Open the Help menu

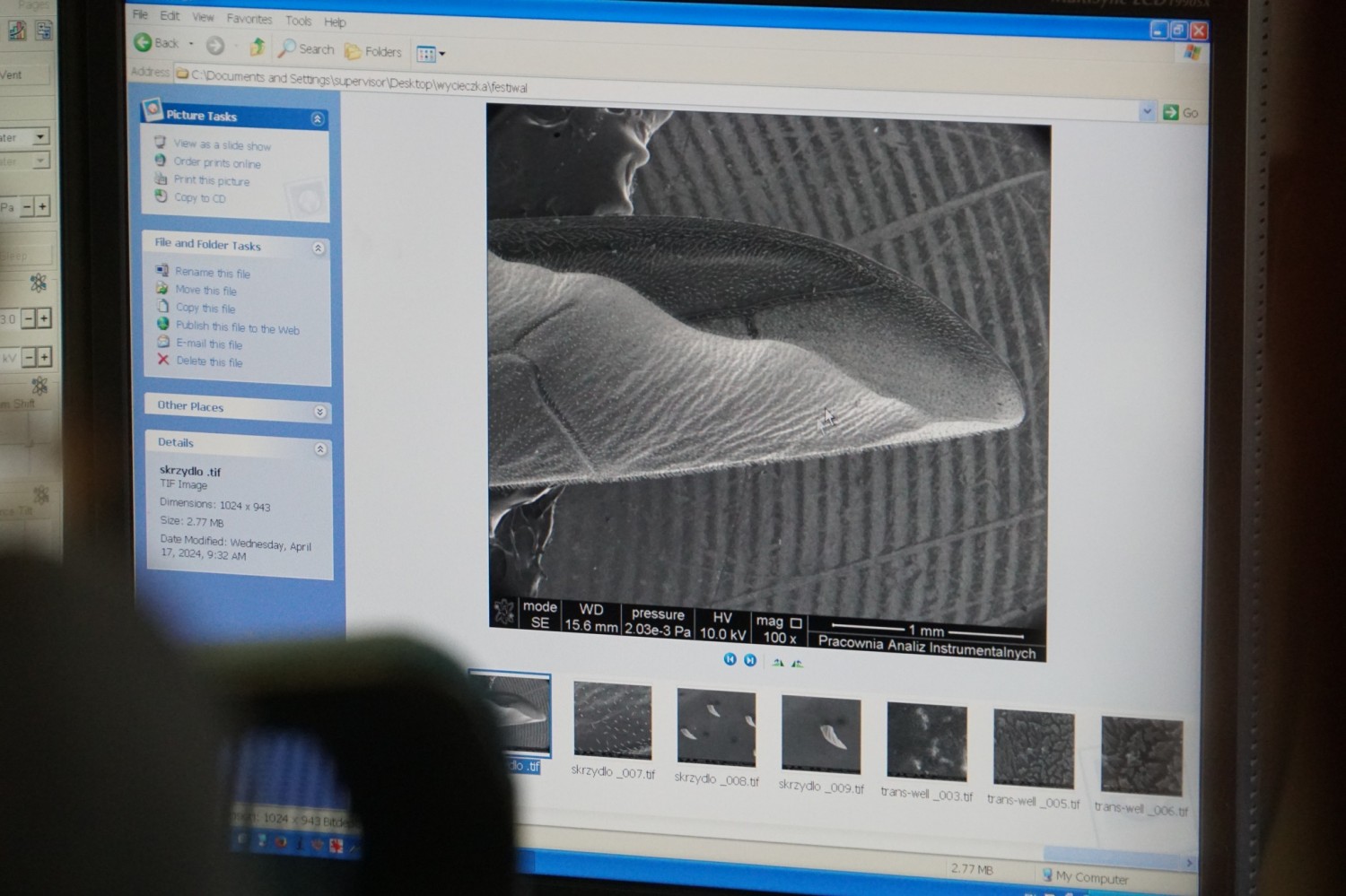[335, 22]
